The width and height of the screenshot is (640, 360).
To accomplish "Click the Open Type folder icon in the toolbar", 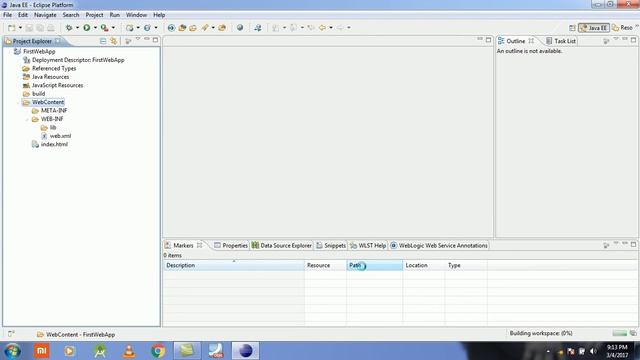I will click(182, 28).
